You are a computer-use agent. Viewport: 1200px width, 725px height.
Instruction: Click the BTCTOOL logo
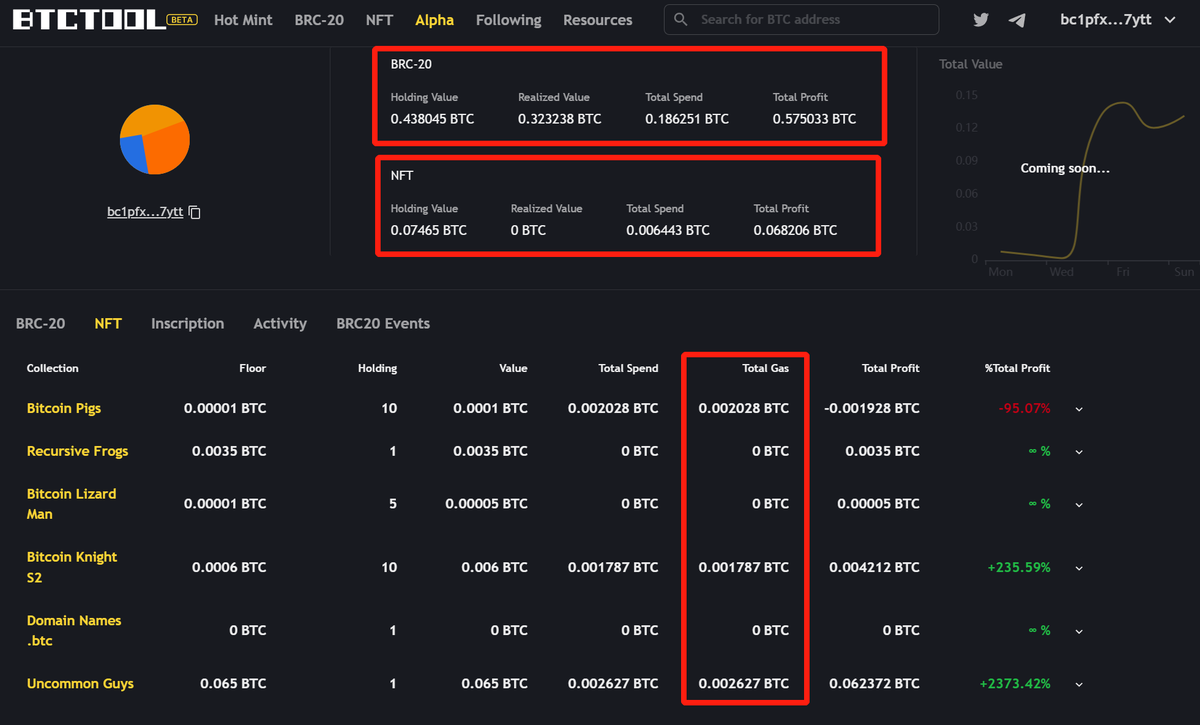(87, 19)
